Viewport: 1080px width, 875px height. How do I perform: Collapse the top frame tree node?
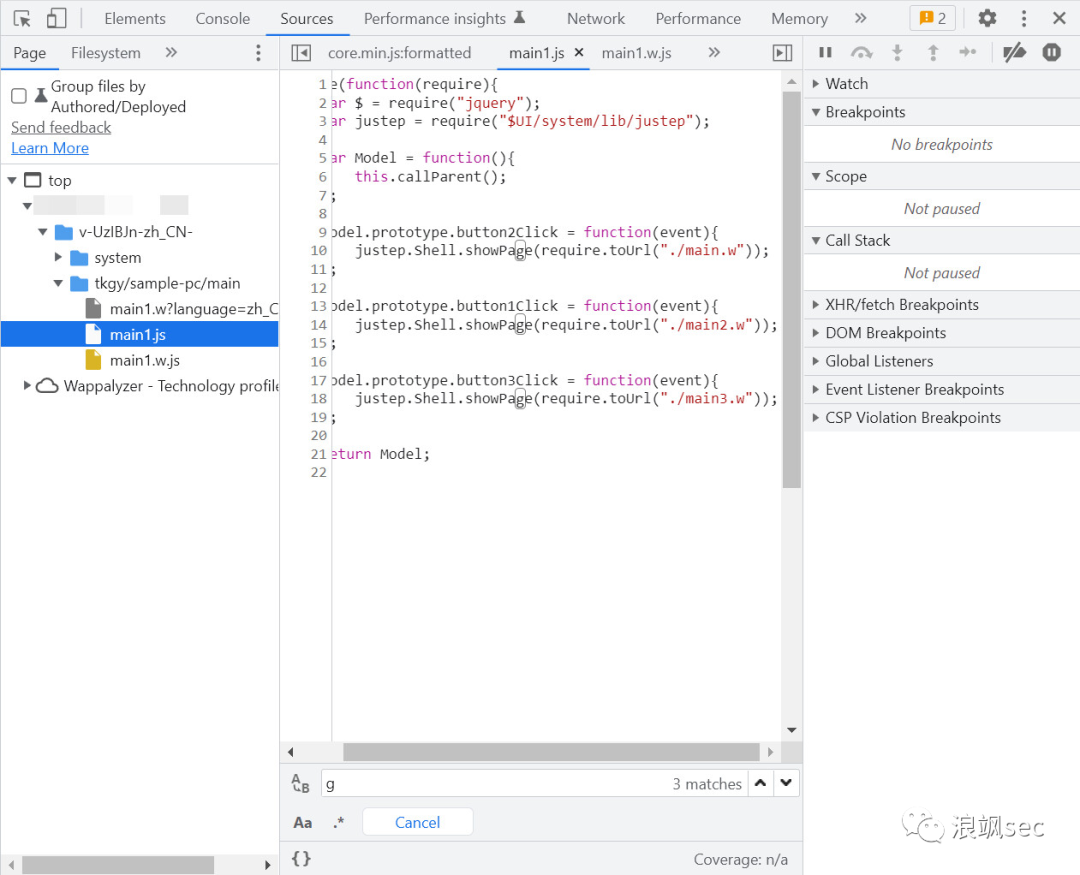click(x=12, y=181)
